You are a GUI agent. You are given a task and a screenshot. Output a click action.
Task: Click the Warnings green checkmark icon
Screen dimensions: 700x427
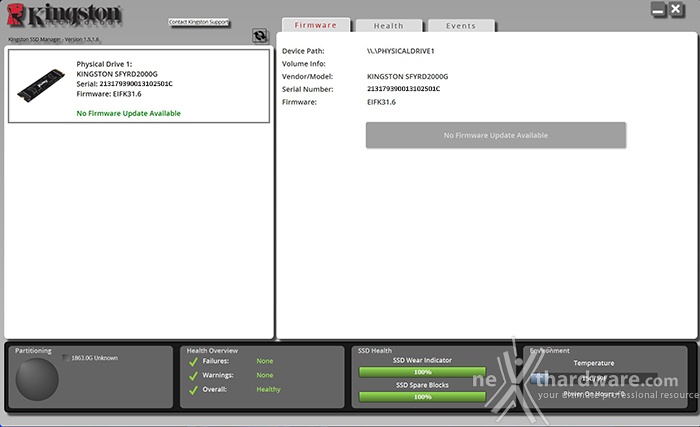[x=193, y=376]
